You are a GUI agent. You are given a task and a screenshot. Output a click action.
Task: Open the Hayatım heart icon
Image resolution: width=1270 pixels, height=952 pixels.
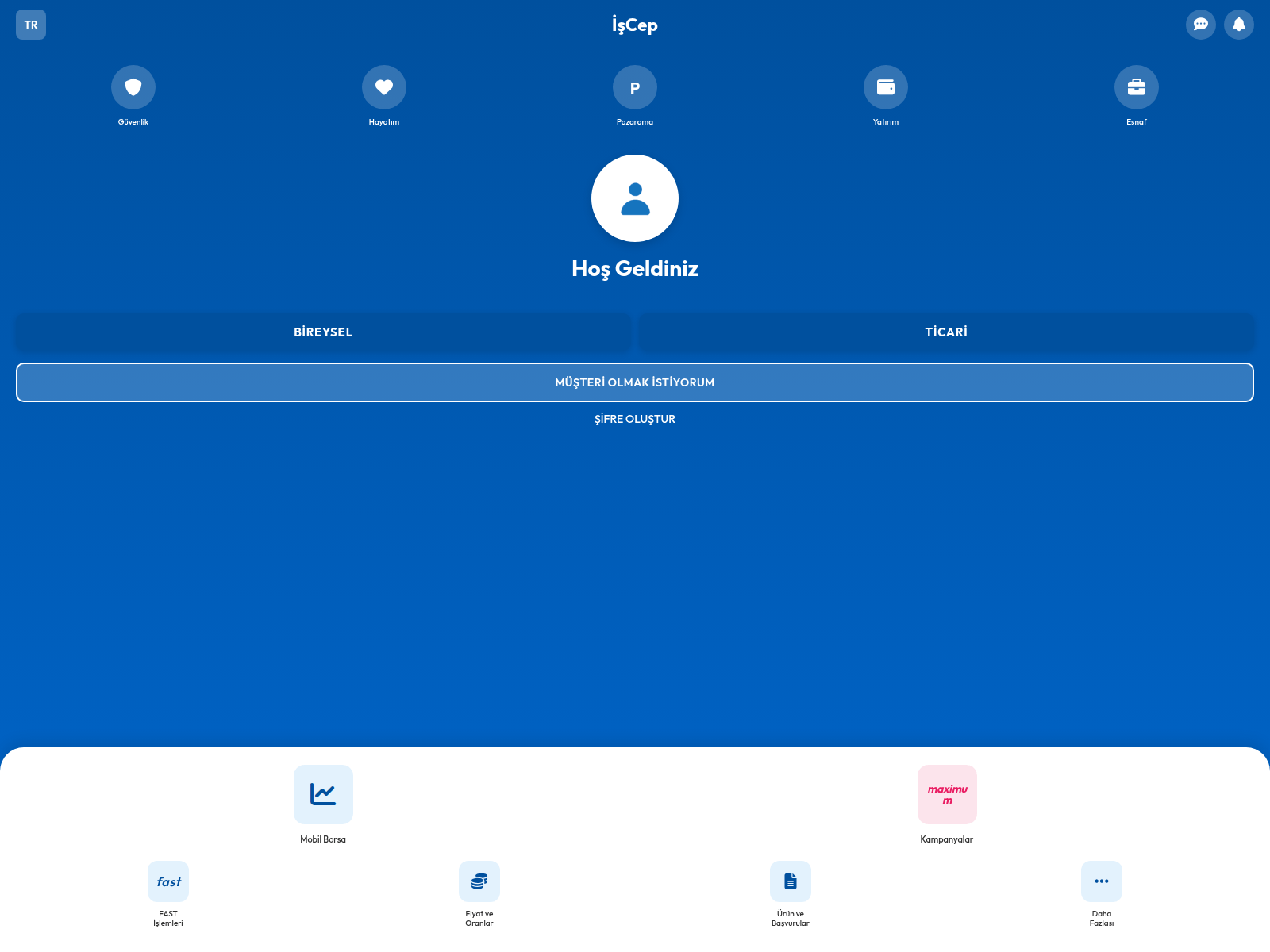(384, 87)
